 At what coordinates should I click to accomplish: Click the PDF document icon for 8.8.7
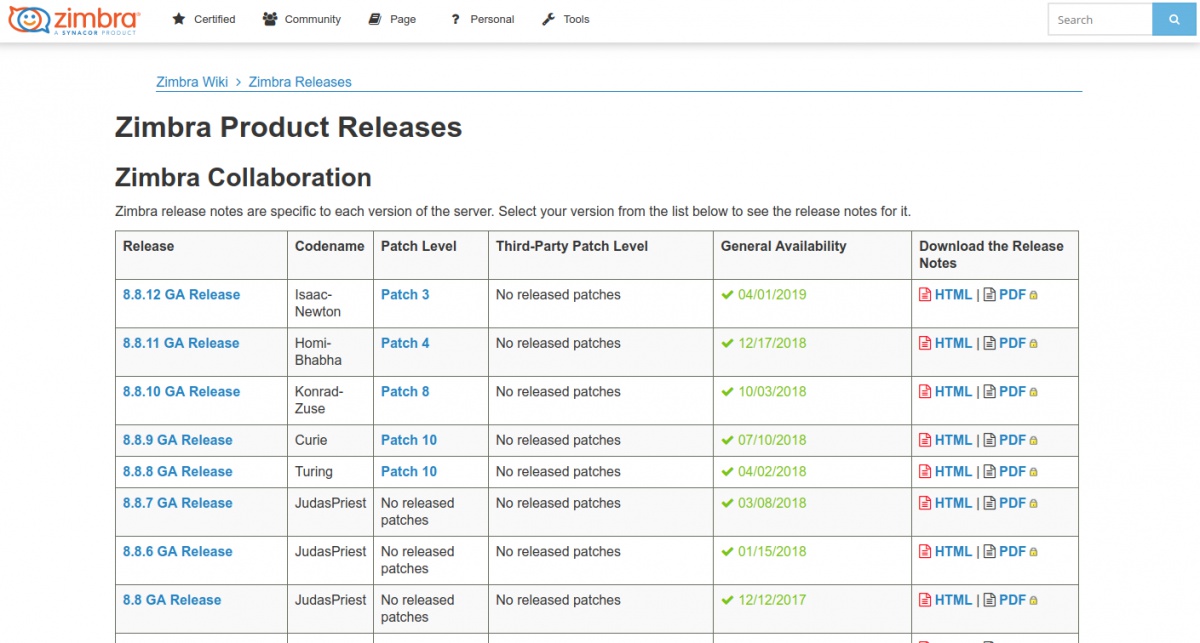point(990,503)
